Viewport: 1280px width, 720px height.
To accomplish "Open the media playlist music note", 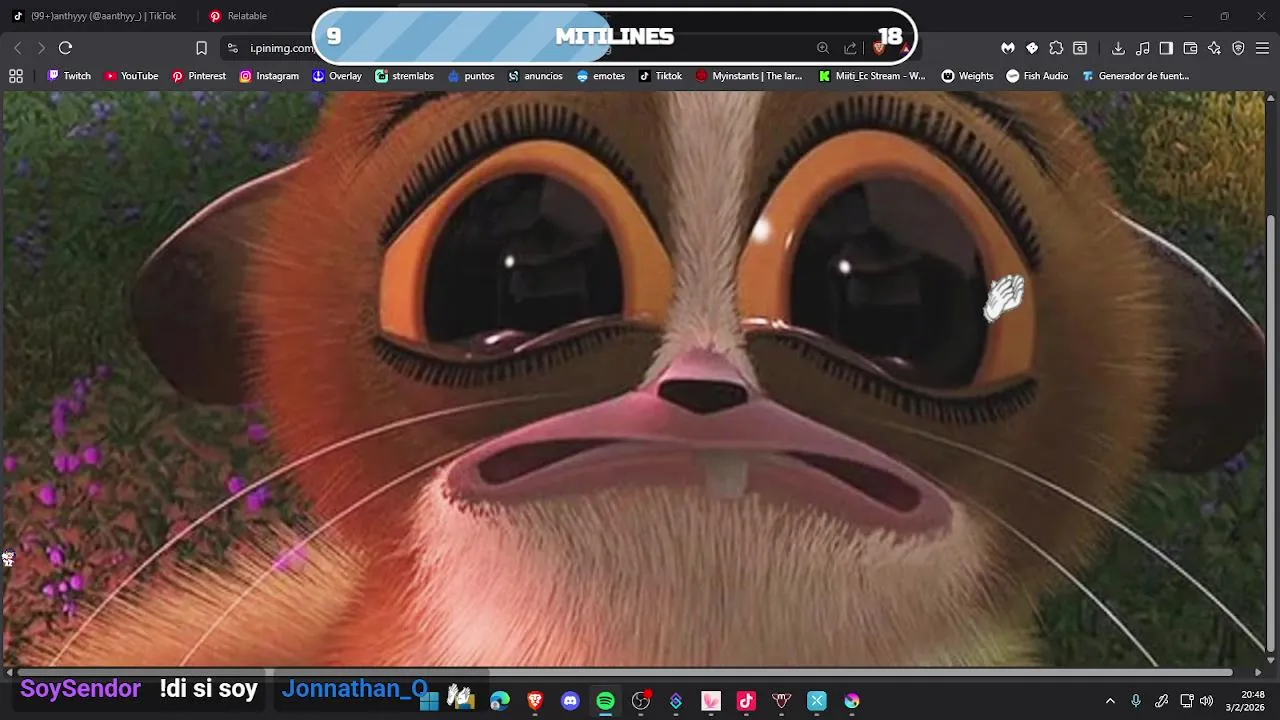I will pyautogui.click(x=1142, y=48).
